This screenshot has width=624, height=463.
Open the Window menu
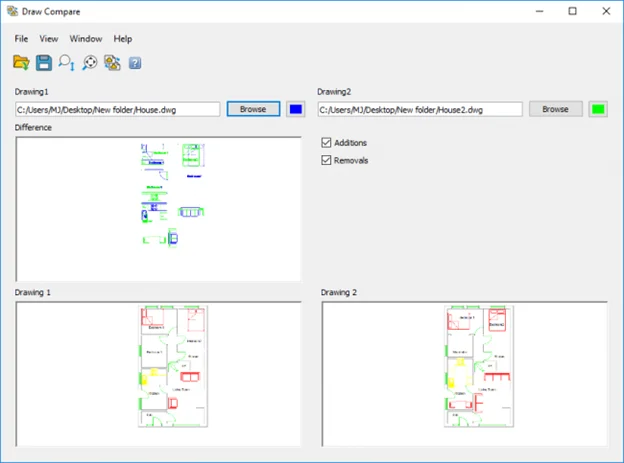pos(86,39)
